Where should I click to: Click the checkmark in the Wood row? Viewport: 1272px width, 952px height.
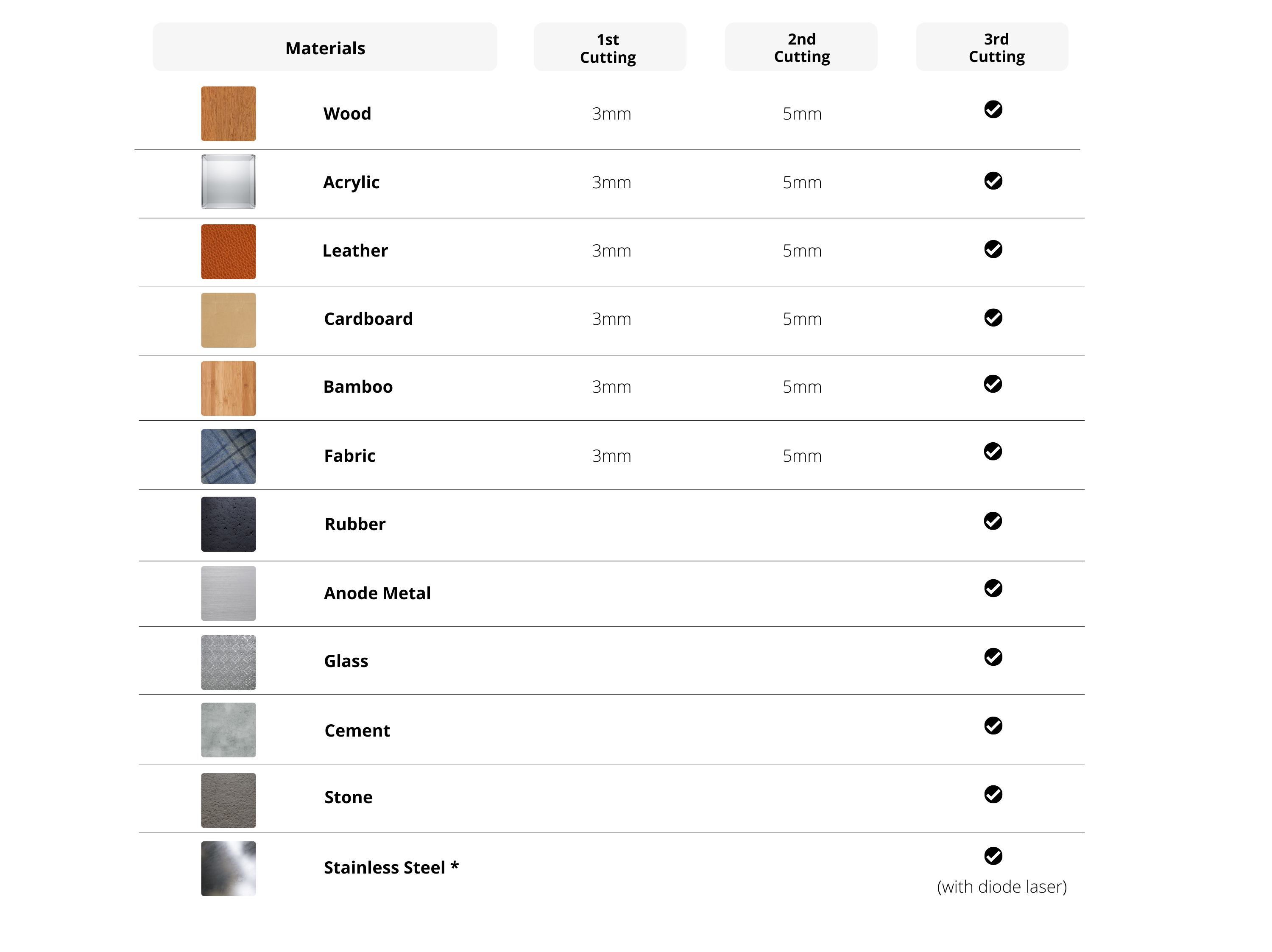pyautogui.click(x=993, y=109)
